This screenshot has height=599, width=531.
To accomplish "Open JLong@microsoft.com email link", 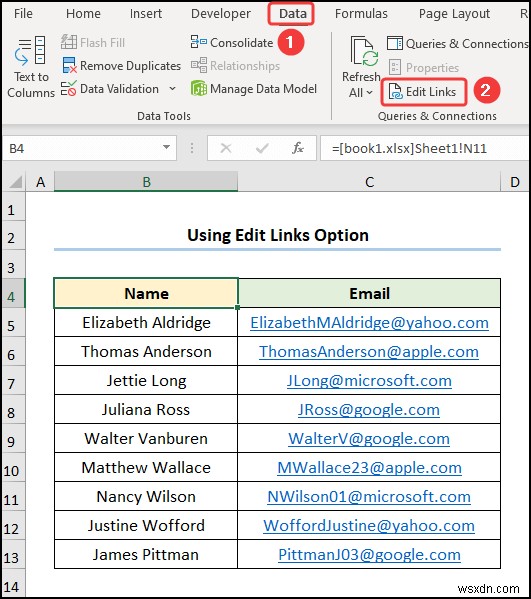I will click(x=369, y=380).
